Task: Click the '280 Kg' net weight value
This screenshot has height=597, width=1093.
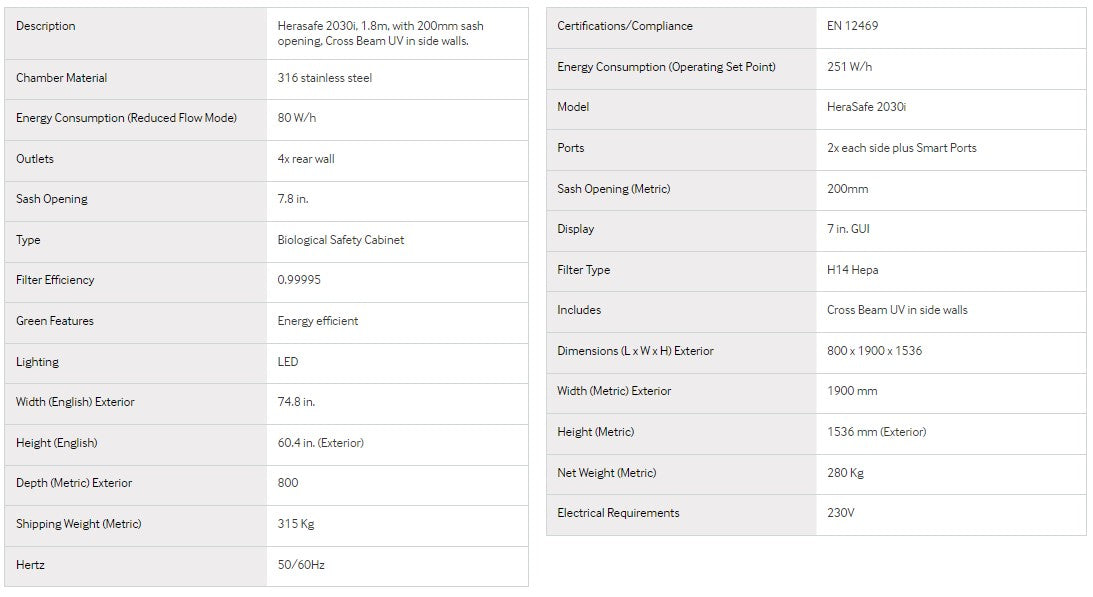Action: [x=845, y=473]
